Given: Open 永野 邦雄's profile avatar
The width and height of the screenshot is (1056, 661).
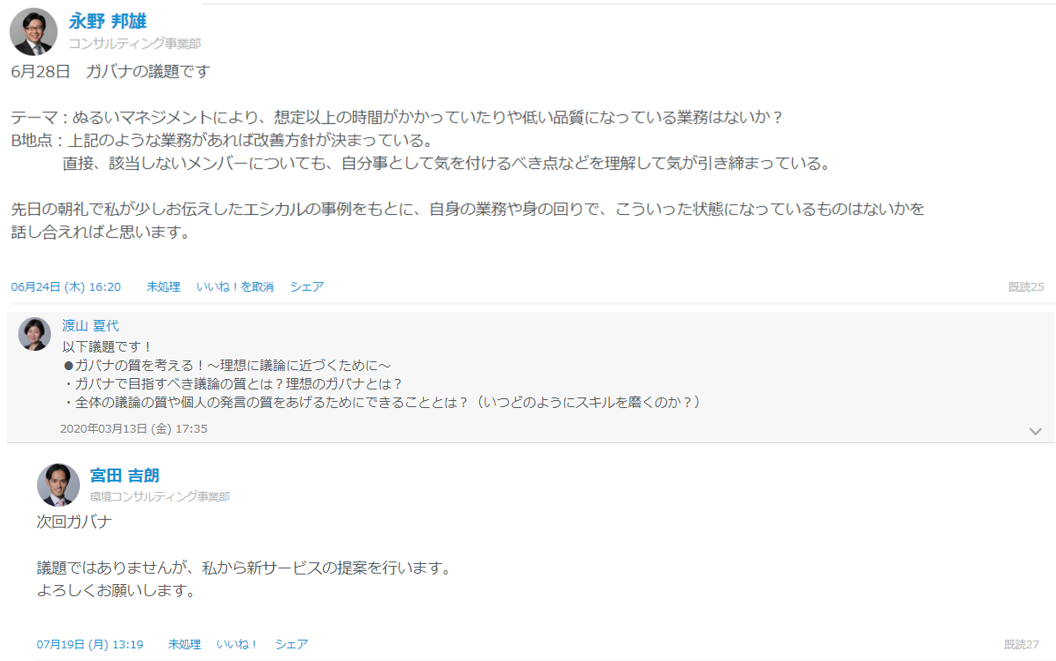Looking at the screenshot, I should pos(34,32).
